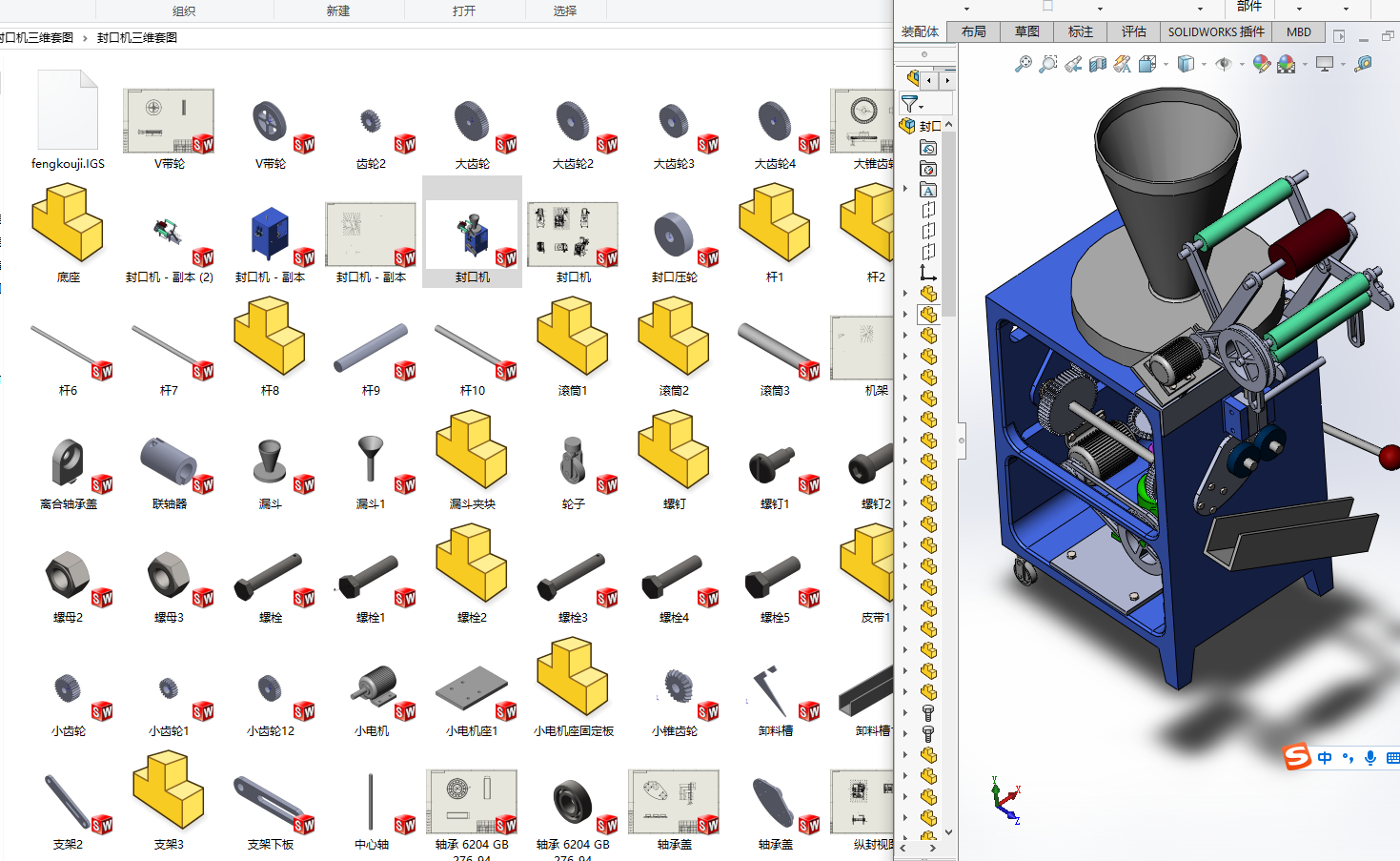
Task: Open the 草图 tab
Action: pyautogui.click(x=1027, y=31)
